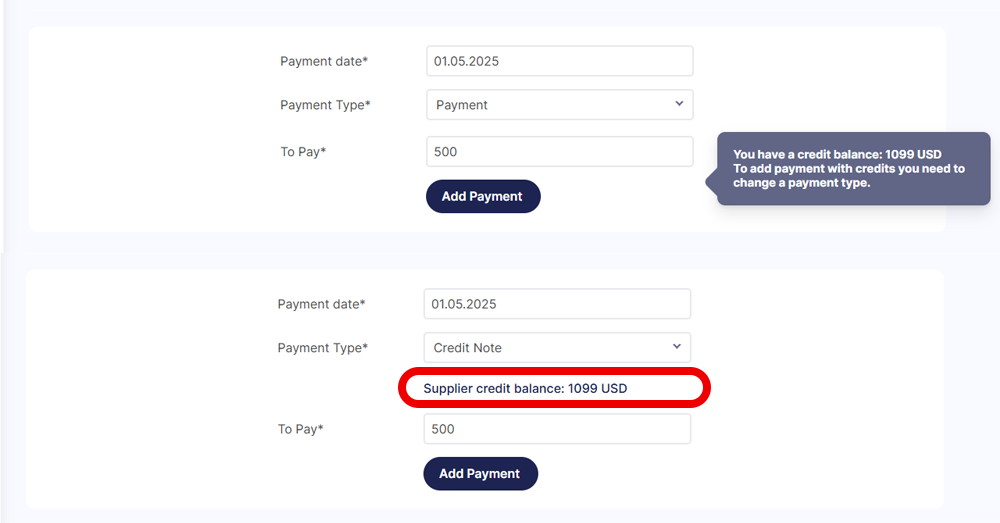
Task: Open the Payment Type dropdown showing 'Credit Note'
Action: tap(557, 348)
